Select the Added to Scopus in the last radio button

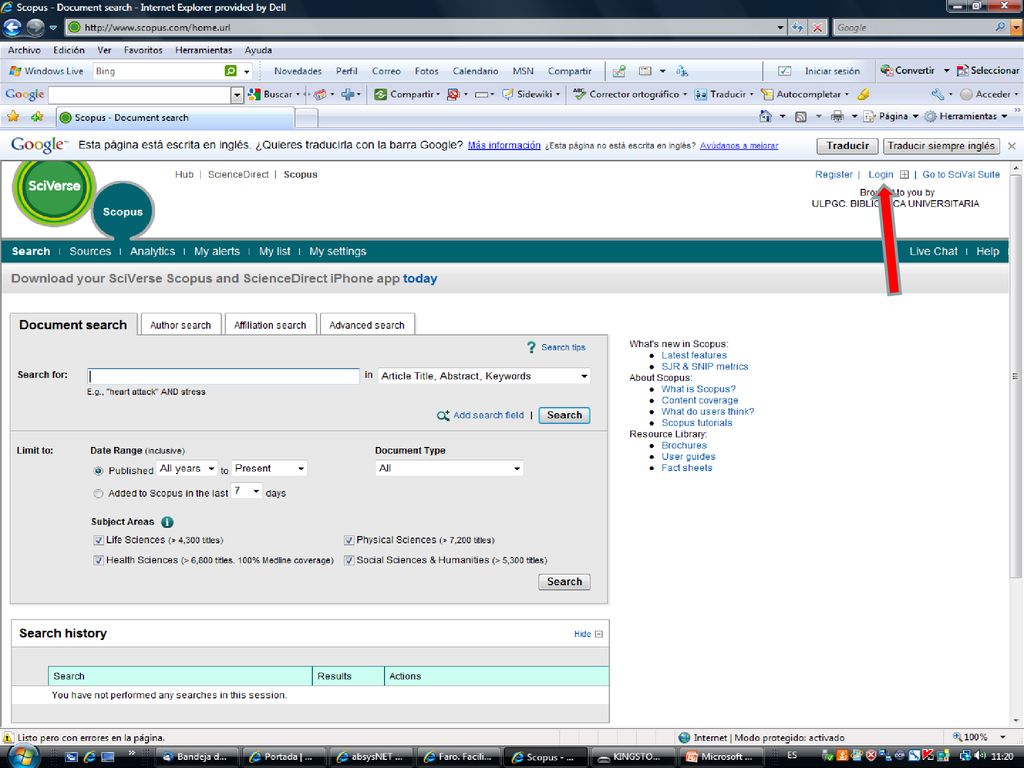[x=99, y=494]
